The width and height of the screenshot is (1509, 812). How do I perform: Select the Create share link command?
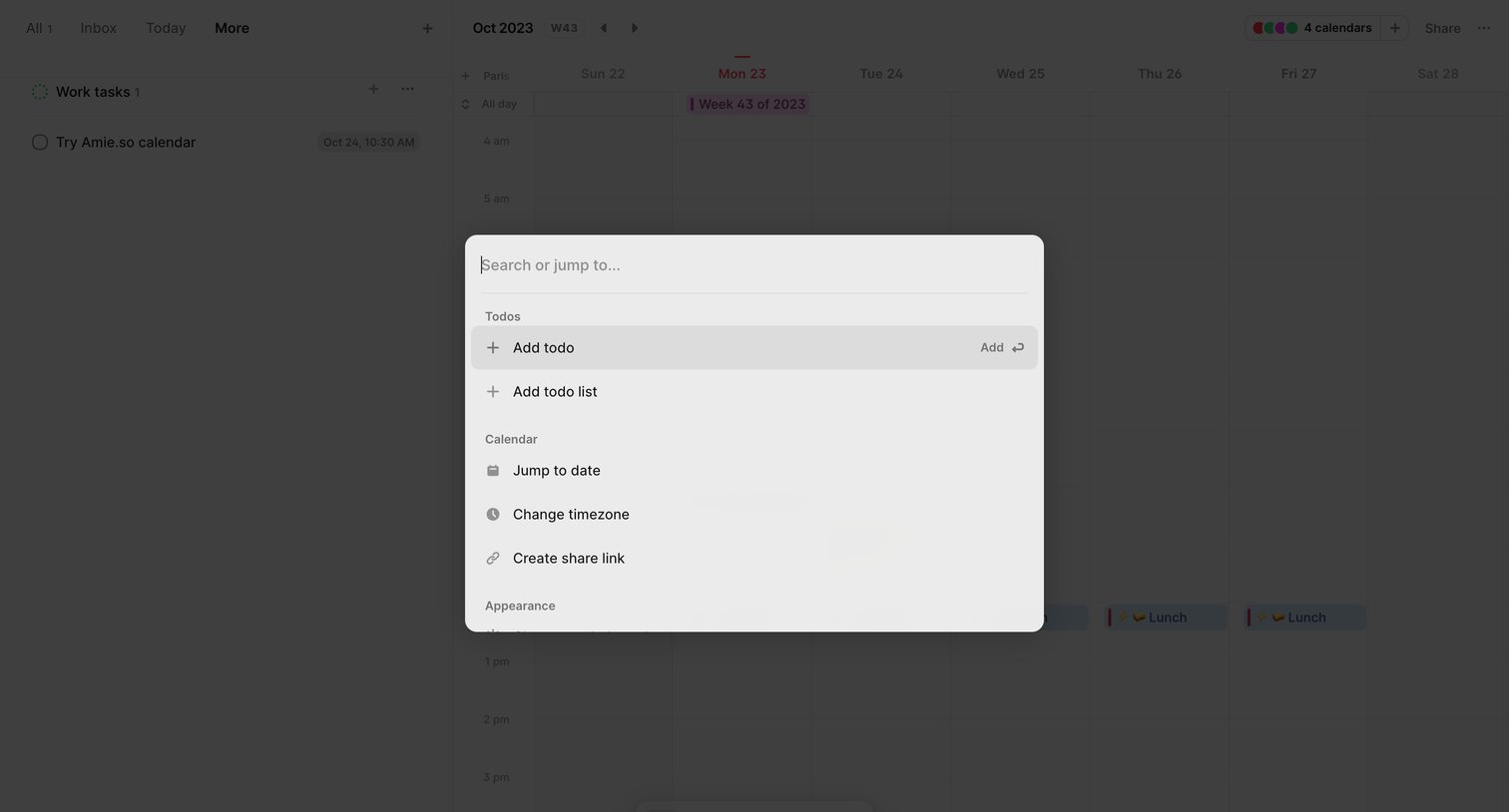click(x=754, y=559)
